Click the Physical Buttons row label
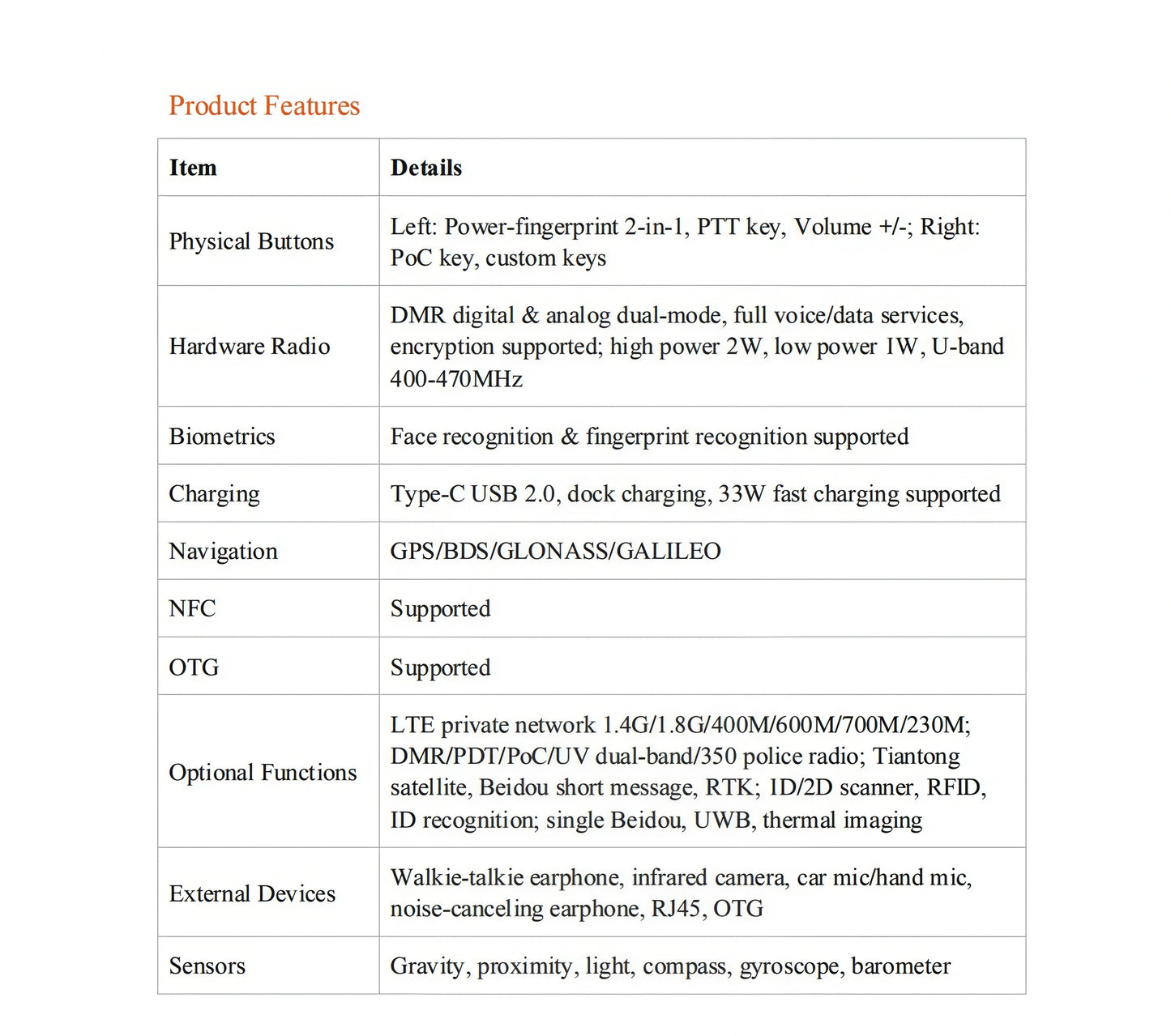Viewport: 1171px width, 1036px height. pos(251,241)
